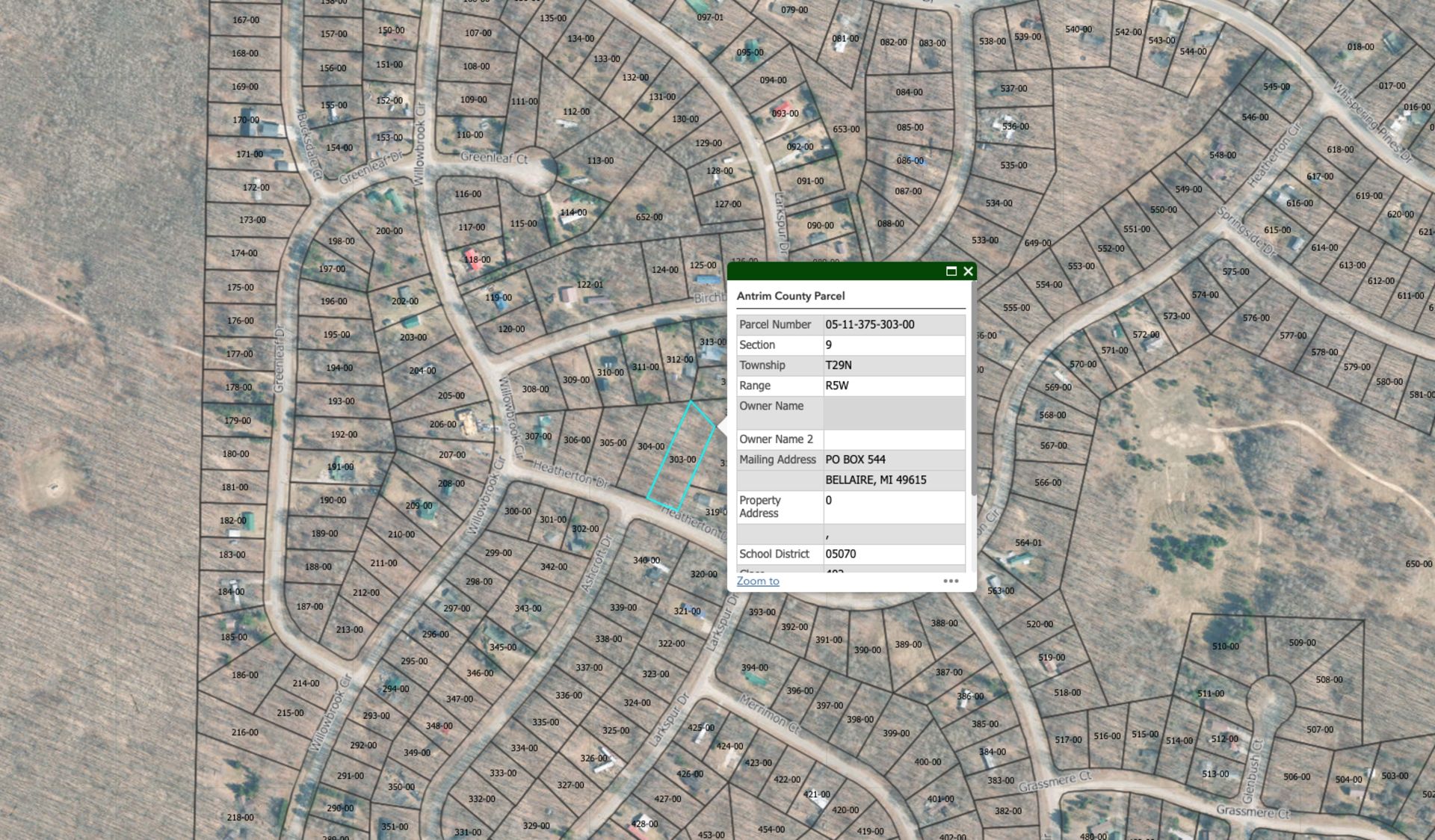1435x840 pixels.
Task: Click the Range value R5W
Action: pyautogui.click(x=837, y=386)
